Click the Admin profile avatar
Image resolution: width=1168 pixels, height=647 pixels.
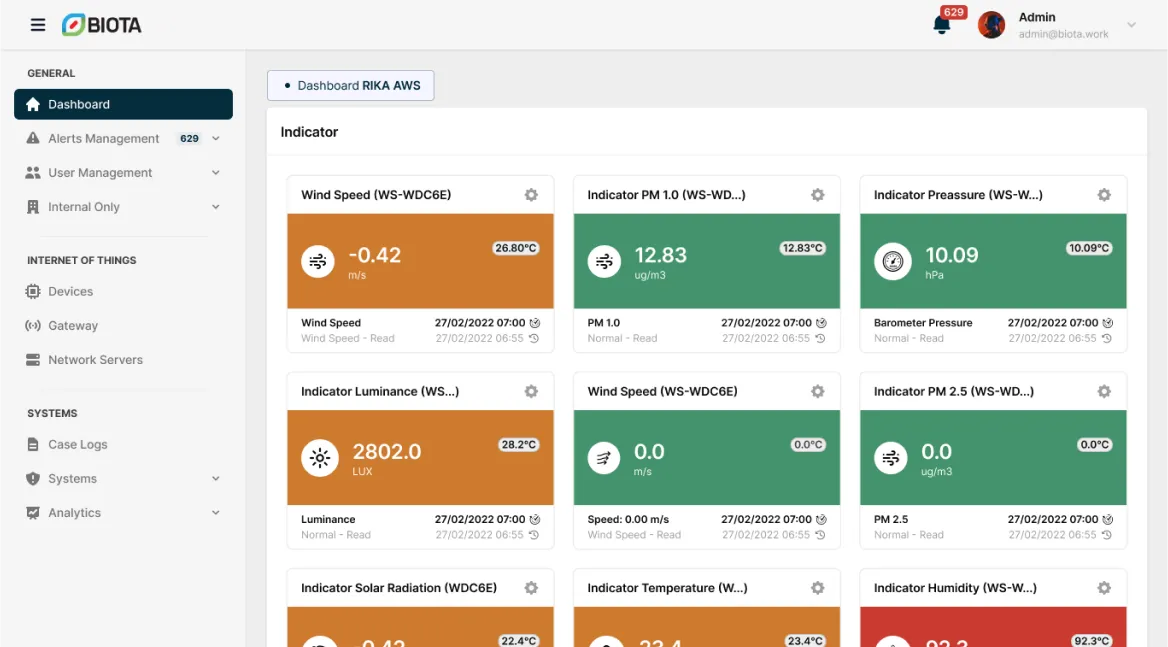pos(991,25)
